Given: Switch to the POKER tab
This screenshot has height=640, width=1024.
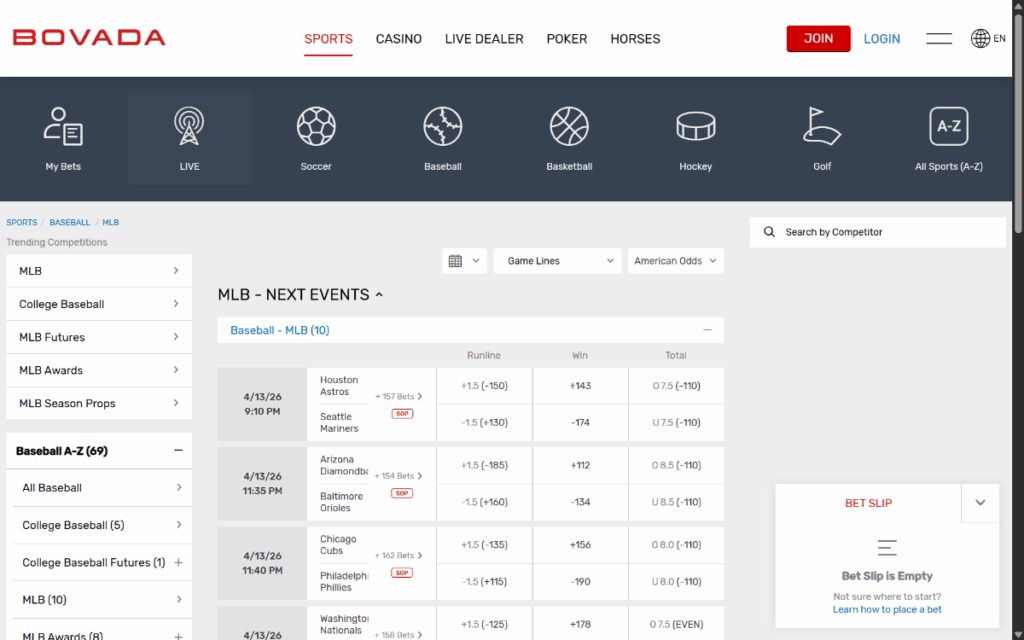Looking at the screenshot, I should 567,39.
